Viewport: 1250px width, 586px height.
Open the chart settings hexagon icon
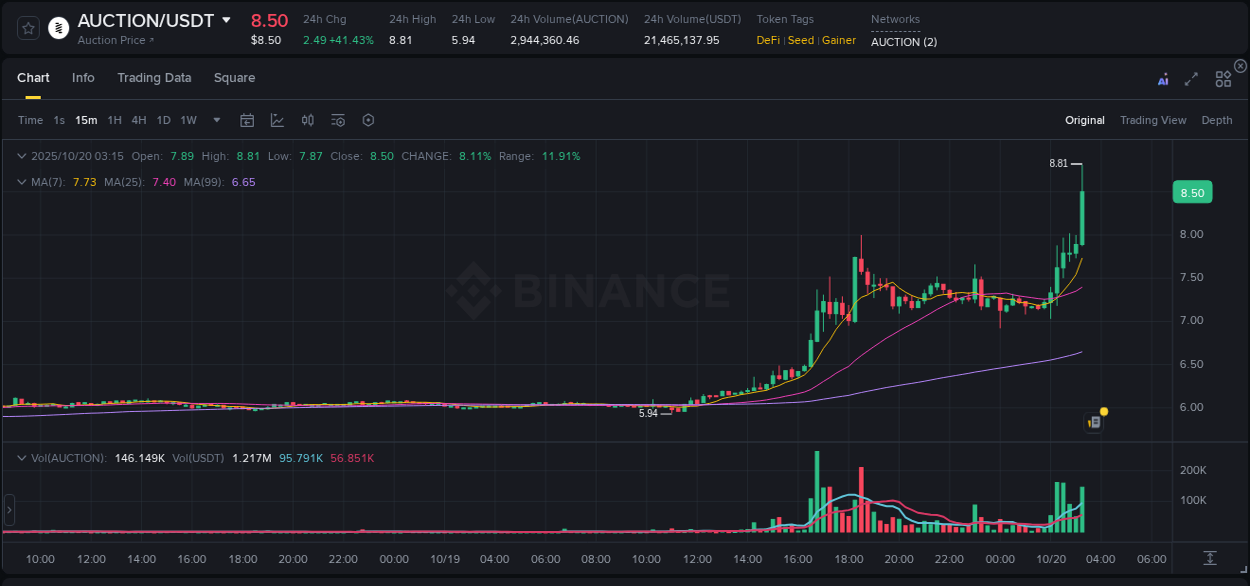[x=368, y=120]
